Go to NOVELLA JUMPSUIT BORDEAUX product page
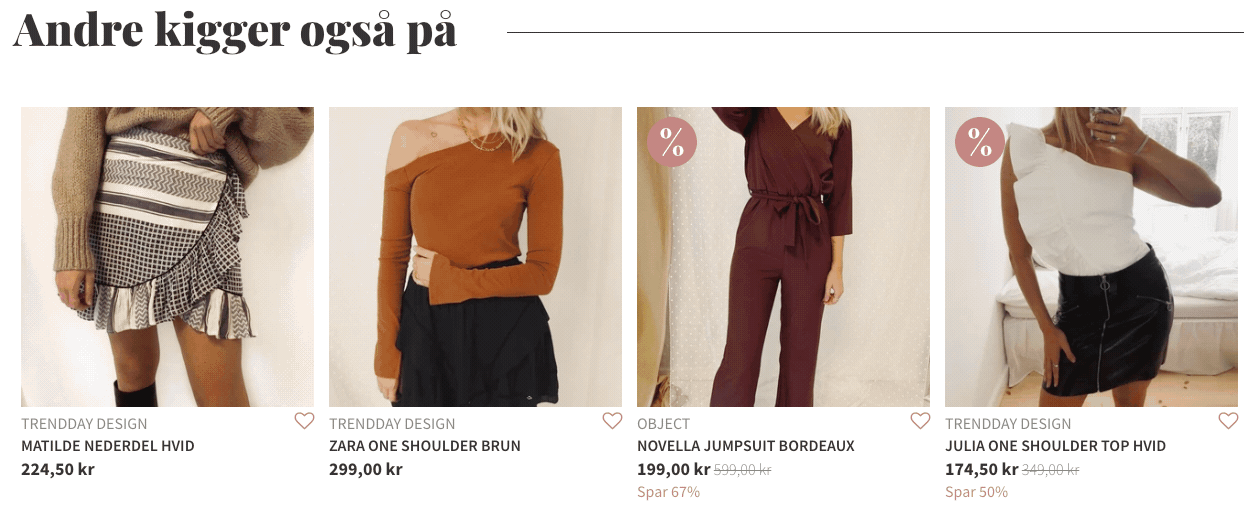Viewport: 1260px width, 527px height. pyautogui.click(x=746, y=446)
